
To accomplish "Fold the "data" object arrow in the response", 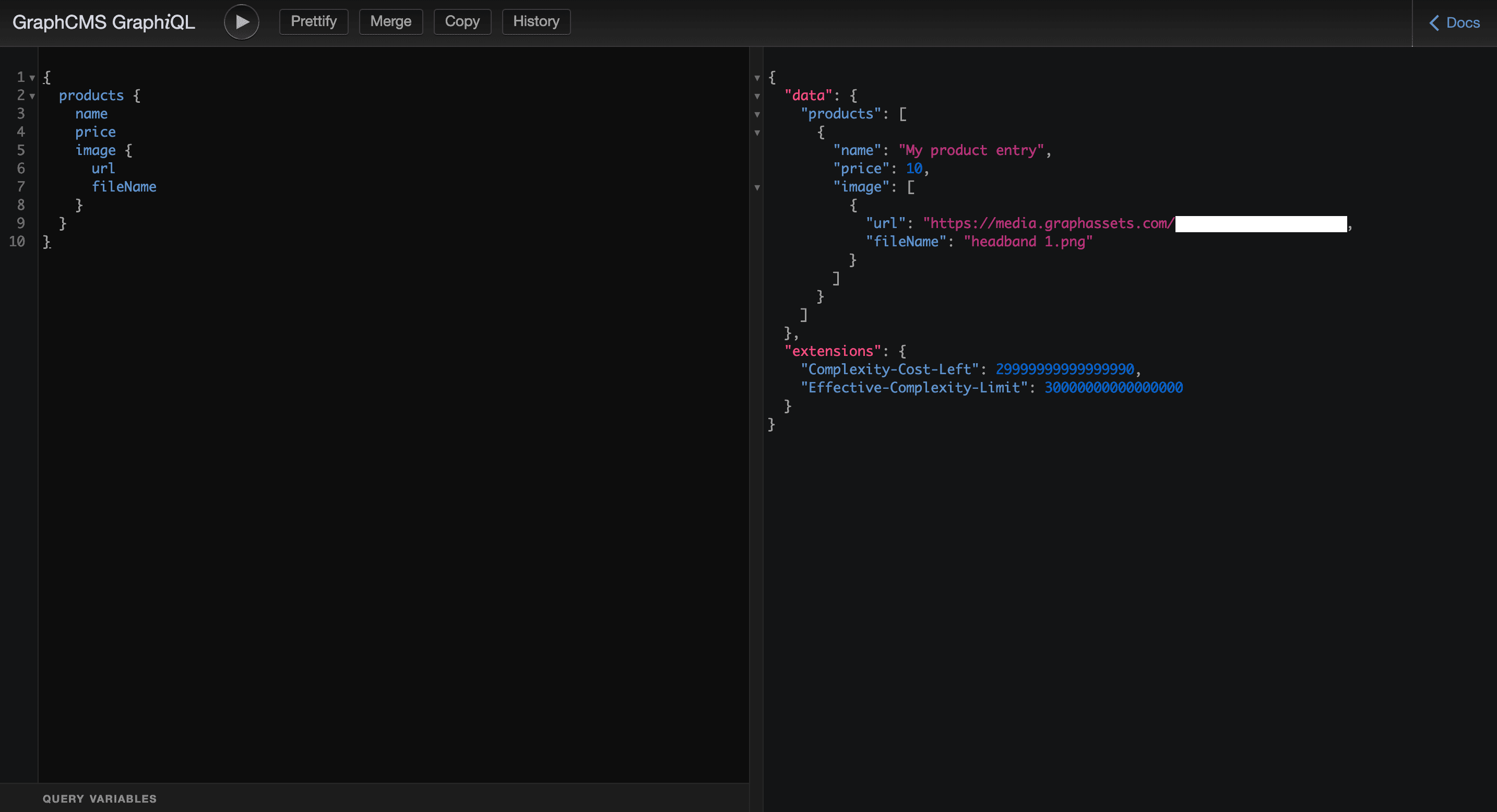I will tap(757, 97).
